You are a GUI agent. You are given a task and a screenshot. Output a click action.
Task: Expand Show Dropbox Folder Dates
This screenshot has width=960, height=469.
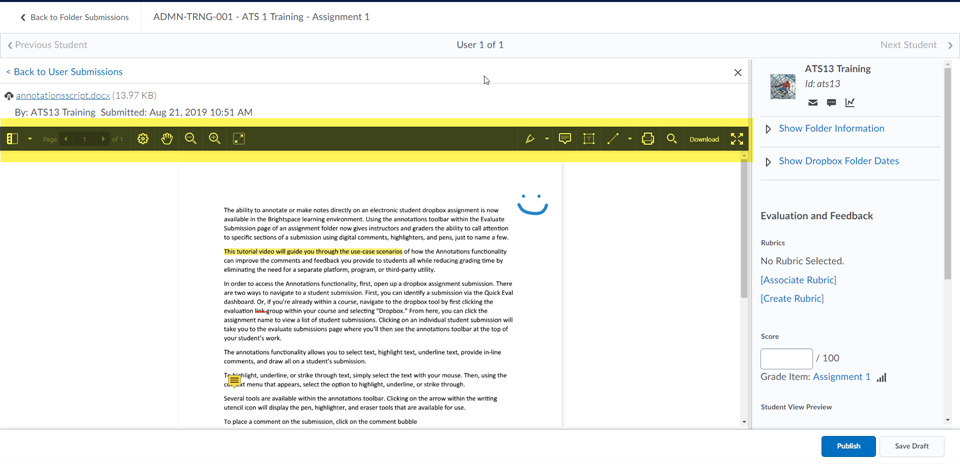tap(838, 161)
